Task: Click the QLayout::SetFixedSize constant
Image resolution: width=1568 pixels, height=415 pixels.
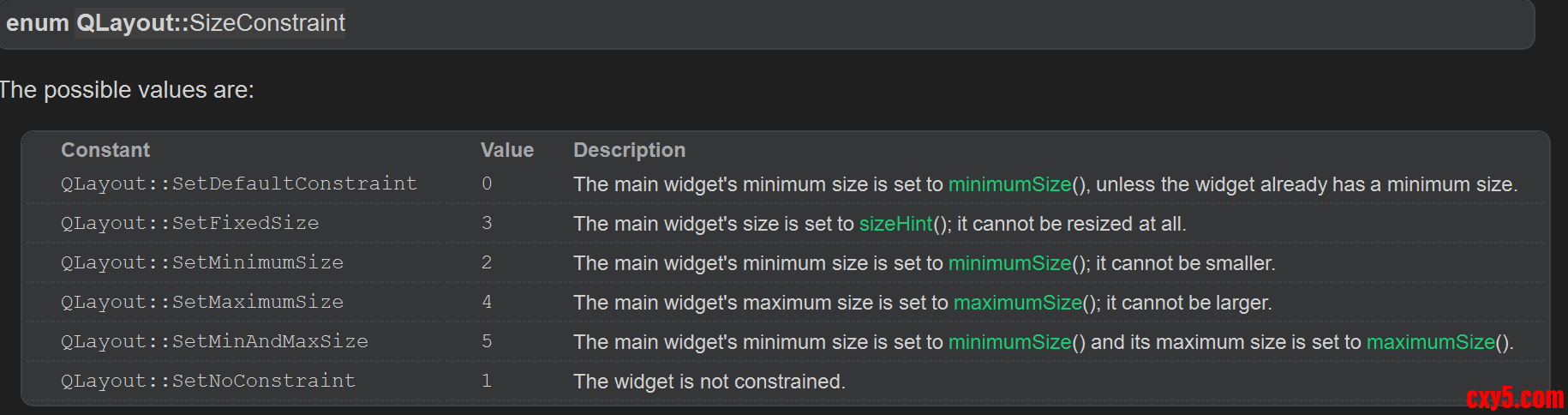Action: pos(189,223)
